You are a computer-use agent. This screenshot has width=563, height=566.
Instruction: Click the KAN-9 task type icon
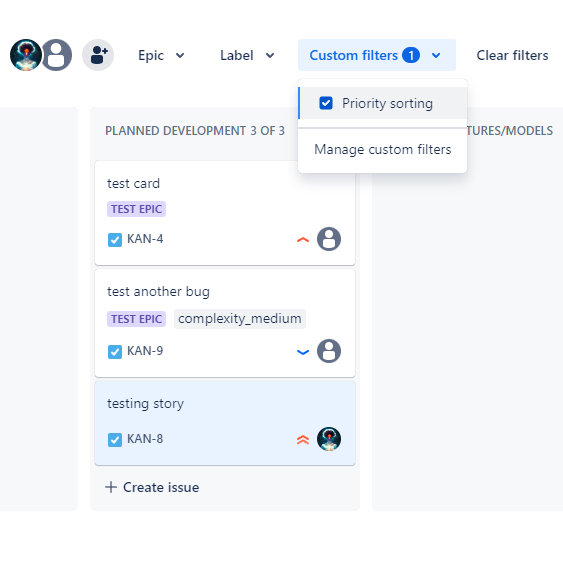tap(115, 352)
